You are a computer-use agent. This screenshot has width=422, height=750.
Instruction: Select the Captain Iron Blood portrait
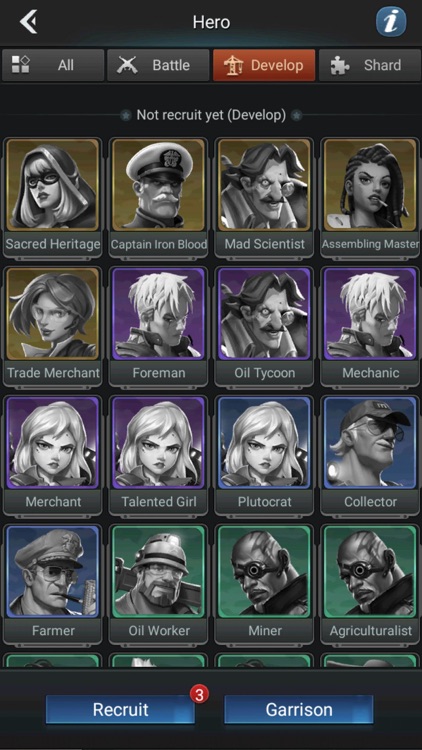tap(158, 185)
